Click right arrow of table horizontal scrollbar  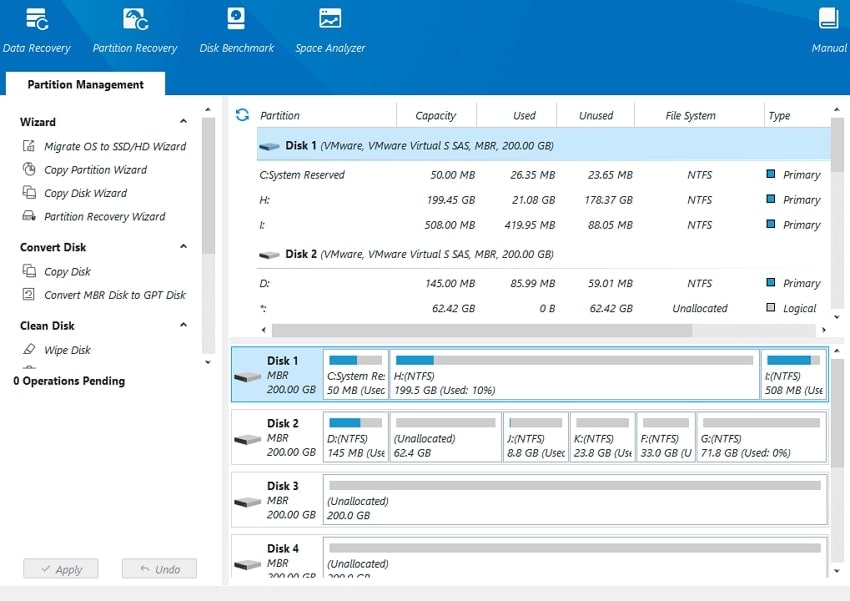click(823, 329)
